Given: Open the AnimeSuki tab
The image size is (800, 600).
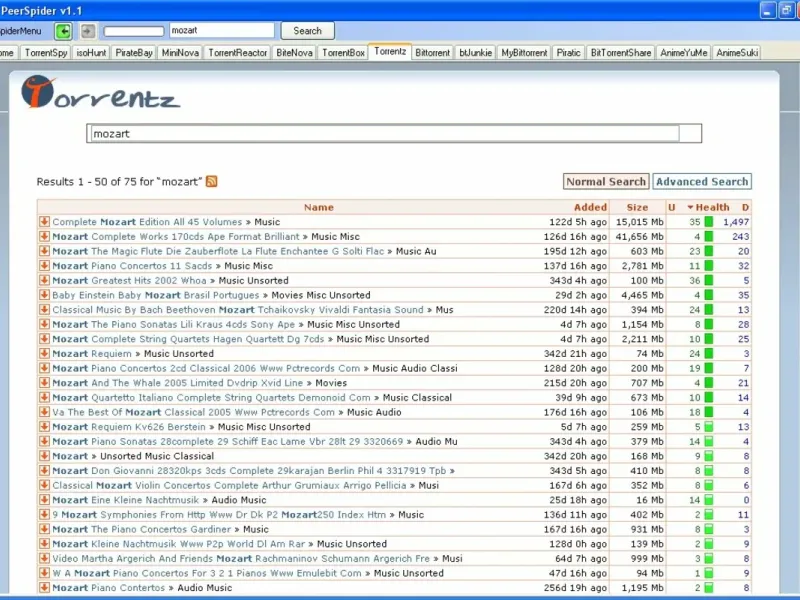Looking at the screenshot, I should (737, 53).
